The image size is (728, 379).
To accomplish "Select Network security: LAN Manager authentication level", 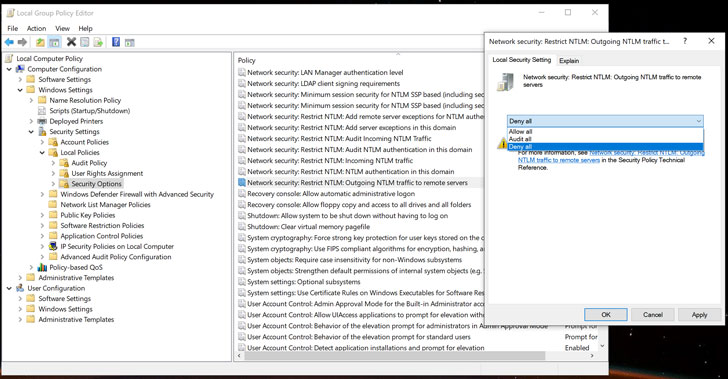I will point(325,72).
